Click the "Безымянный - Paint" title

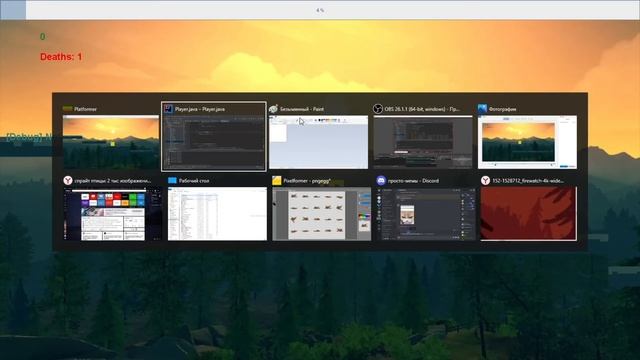click(x=302, y=109)
